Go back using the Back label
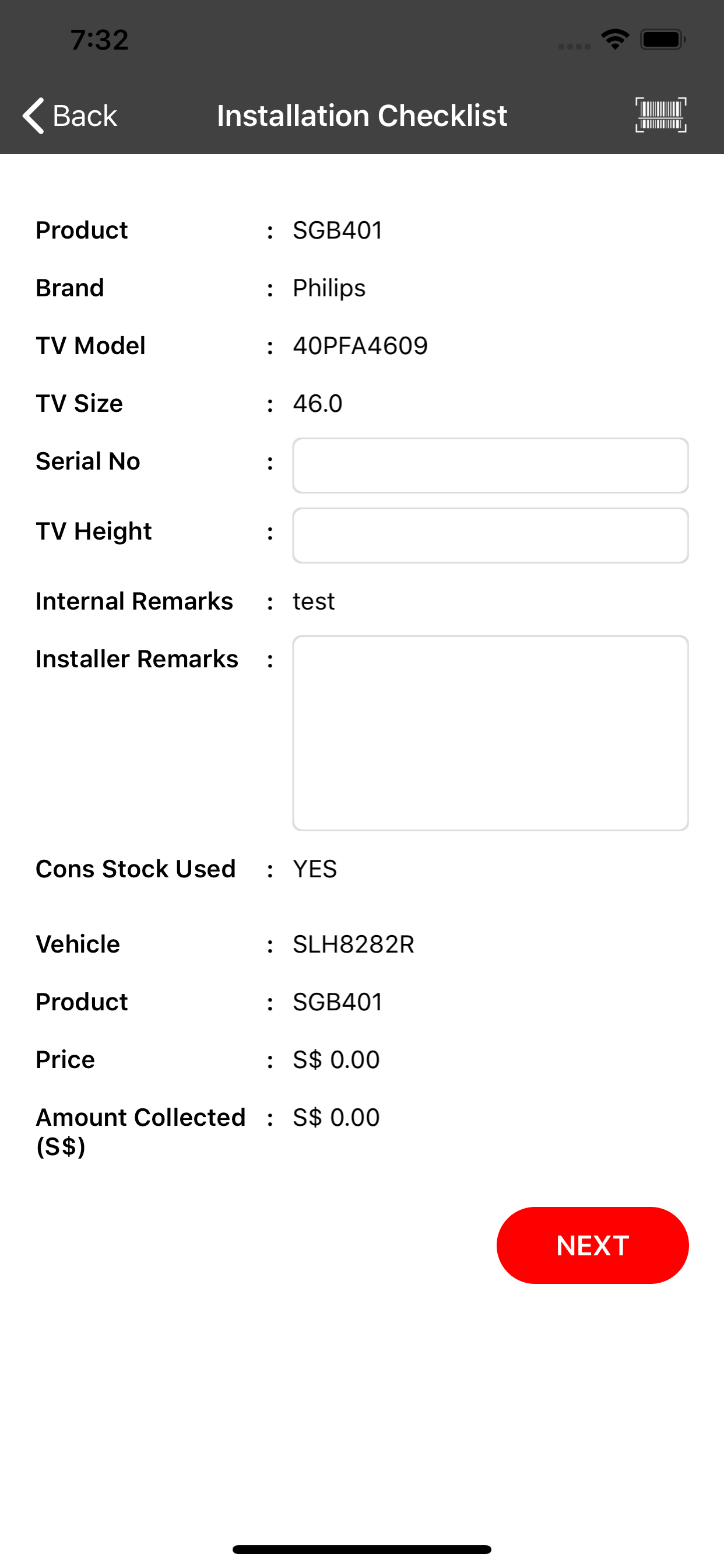Image resolution: width=724 pixels, height=1568 pixels. (x=85, y=116)
